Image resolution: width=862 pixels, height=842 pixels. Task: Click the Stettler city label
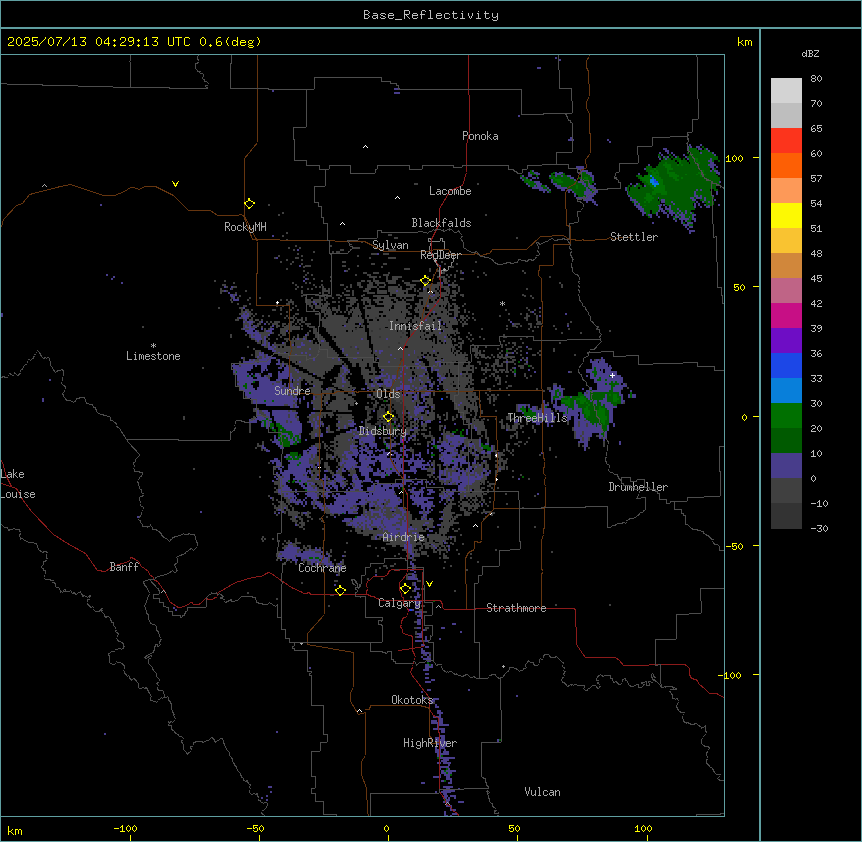click(634, 237)
